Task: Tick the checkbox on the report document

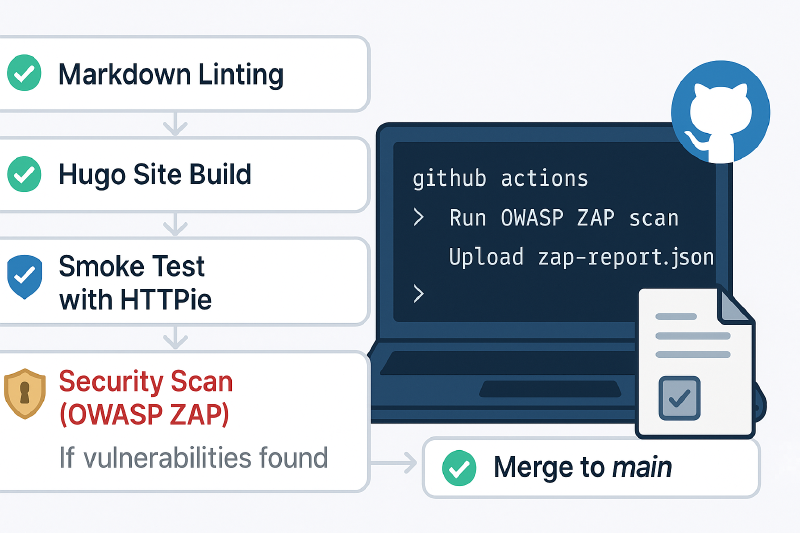Action: [680, 398]
